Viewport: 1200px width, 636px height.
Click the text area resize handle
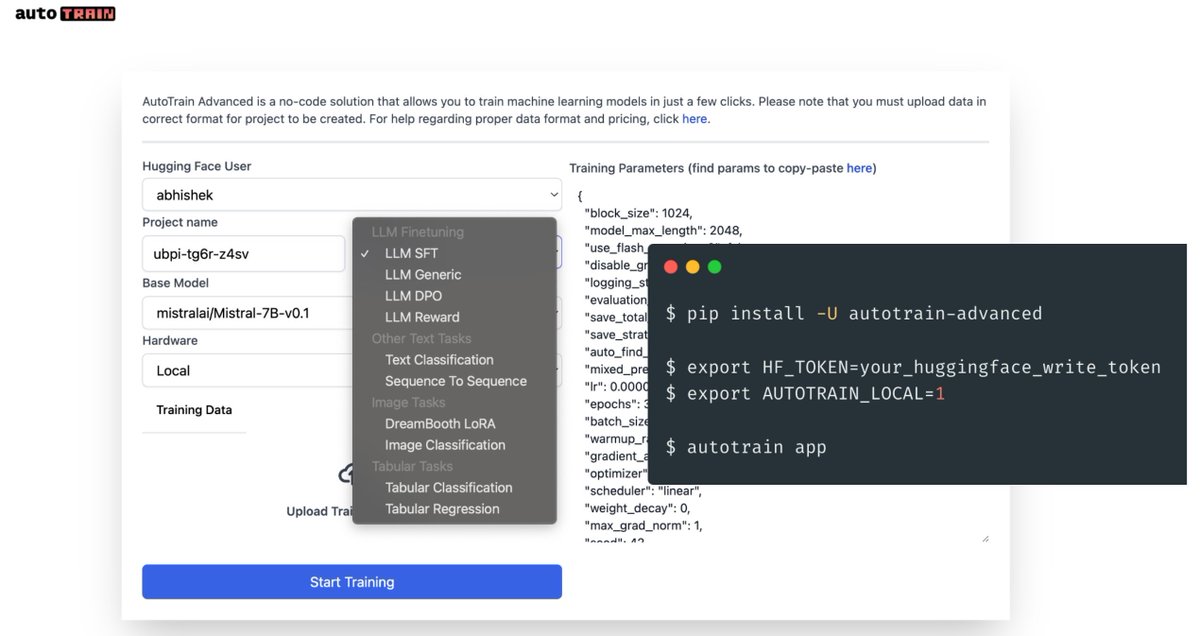(984, 538)
